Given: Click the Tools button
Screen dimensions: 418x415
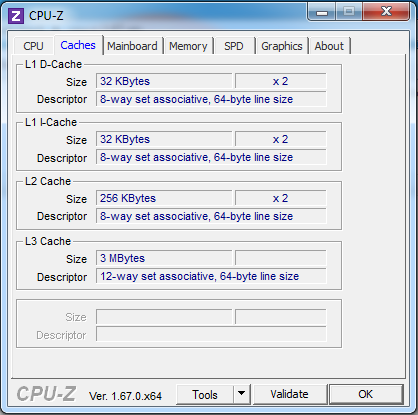Looking at the screenshot, I should coord(205,394).
